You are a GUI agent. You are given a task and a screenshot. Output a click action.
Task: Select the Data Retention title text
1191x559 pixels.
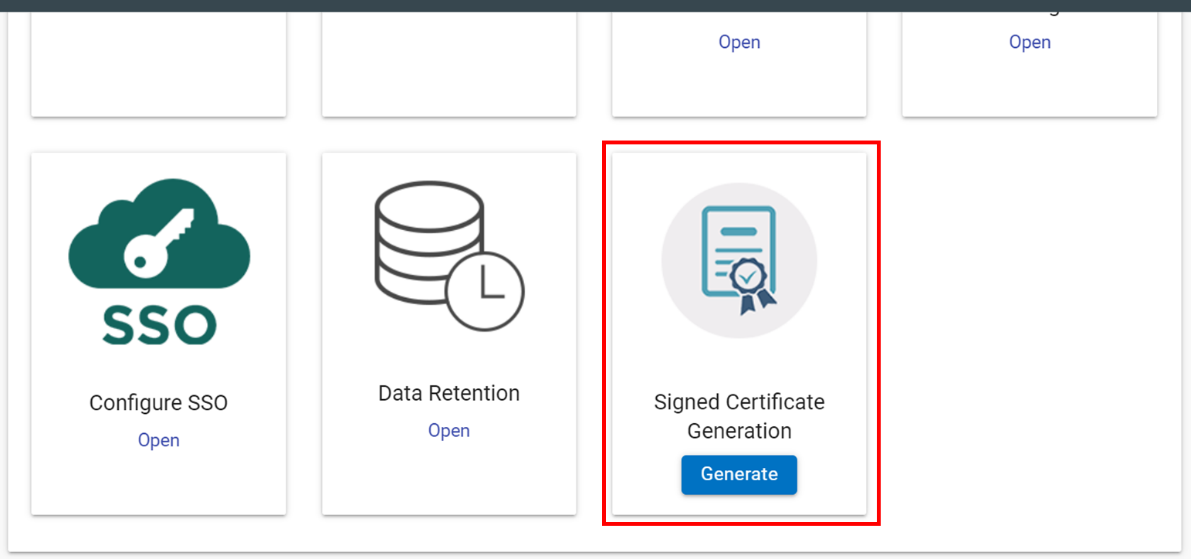(449, 393)
